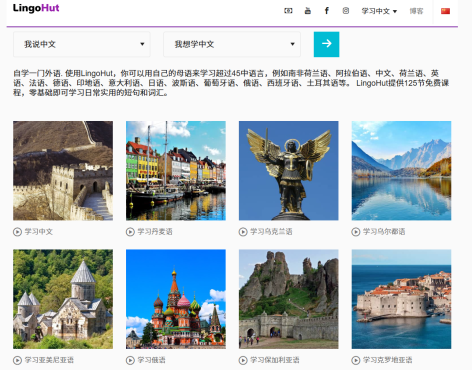The height and width of the screenshot is (370, 472).
Task: Open the Facebook icon in header
Action: [x=327, y=11]
